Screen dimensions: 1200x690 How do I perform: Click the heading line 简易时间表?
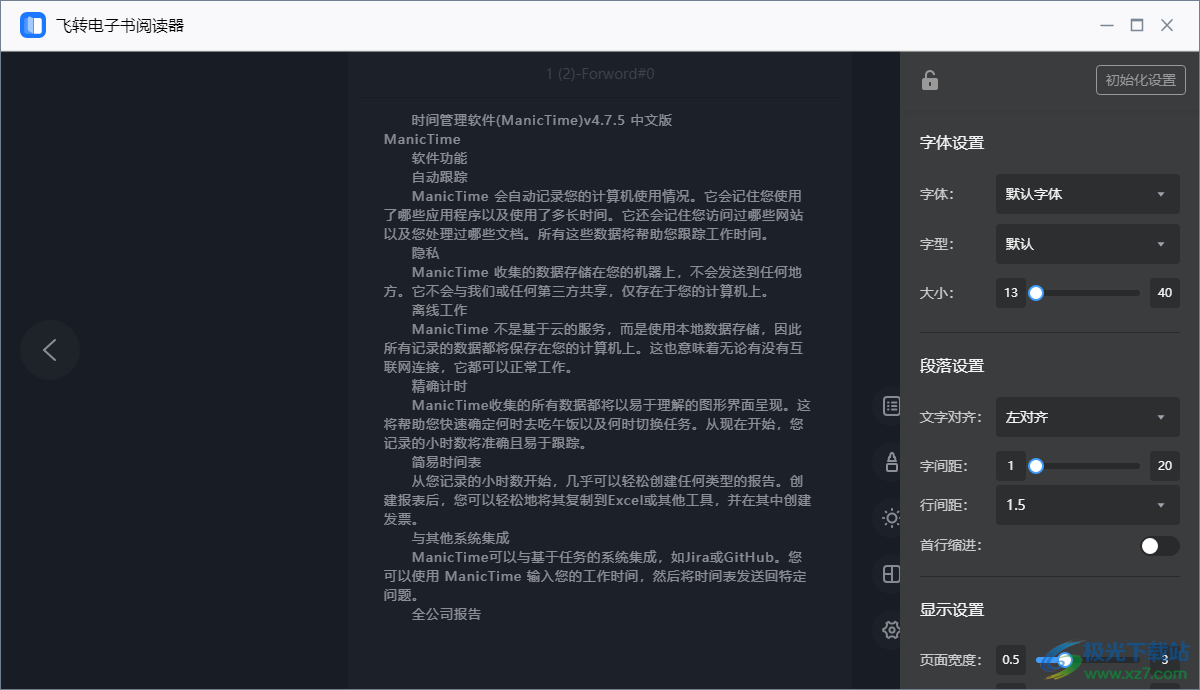pos(447,462)
